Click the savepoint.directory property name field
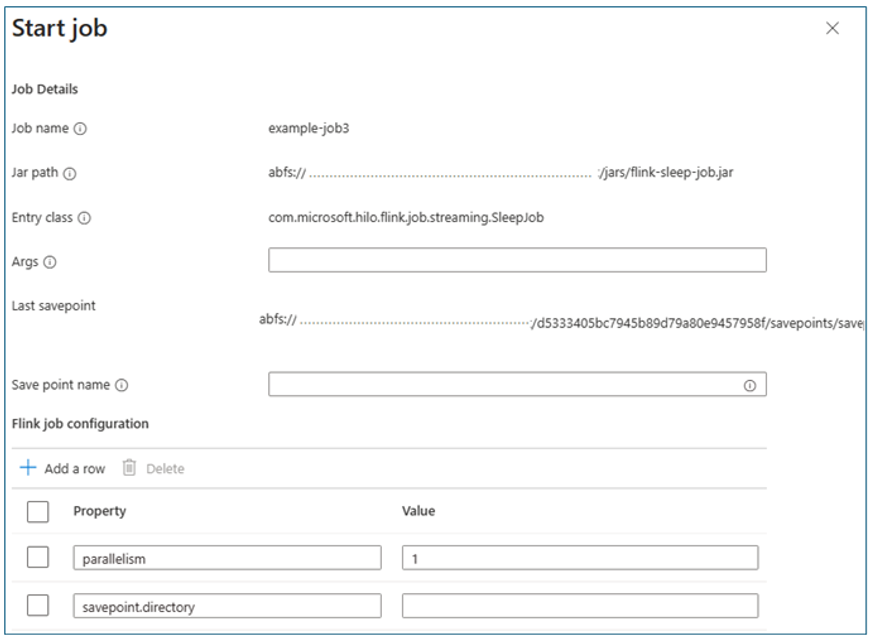 (x=227, y=605)
